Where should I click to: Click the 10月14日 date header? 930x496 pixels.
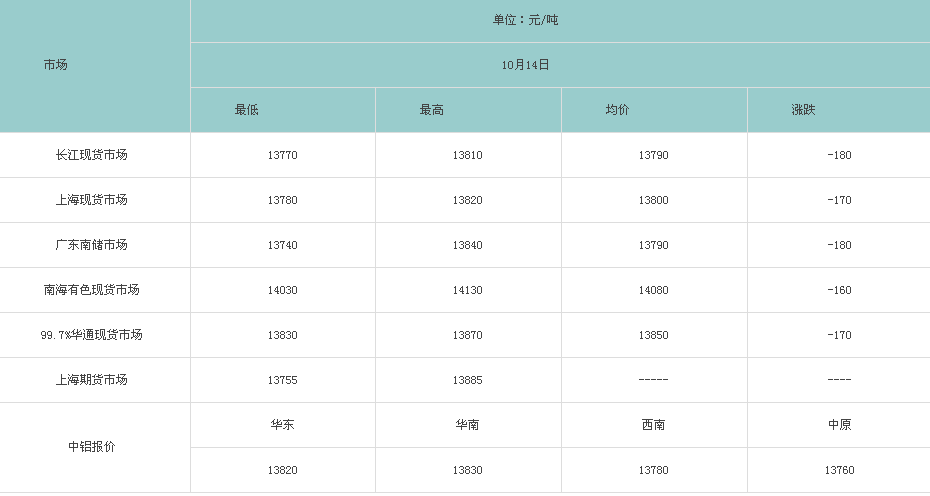coord(525,65)
